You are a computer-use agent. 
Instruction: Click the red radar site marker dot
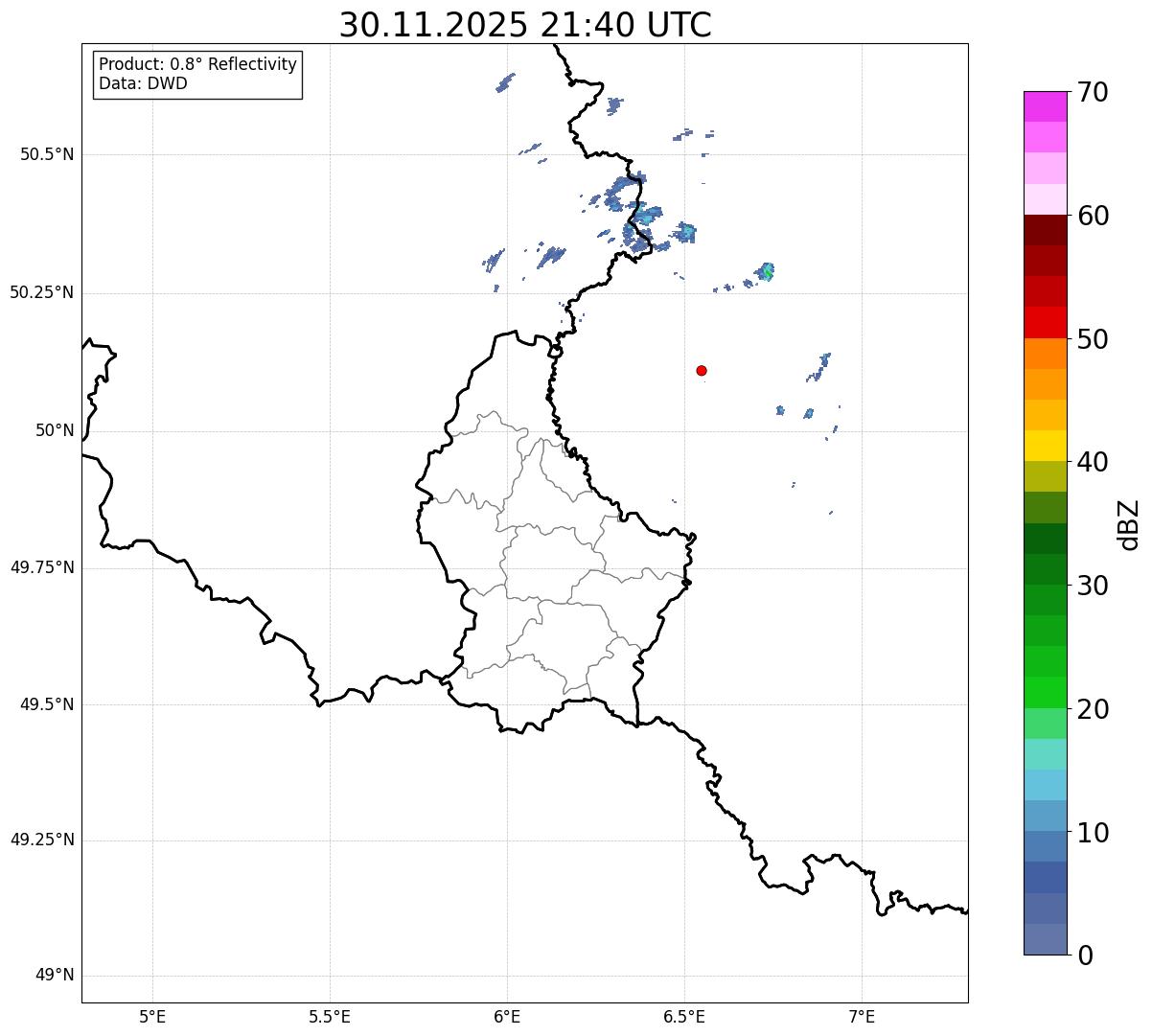pyautogui.click(x=702, y=370)
